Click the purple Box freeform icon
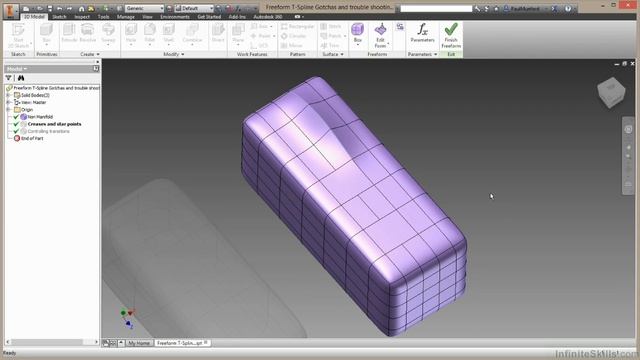The width and height of the screenshot is (640, 360). coord(358,29)
